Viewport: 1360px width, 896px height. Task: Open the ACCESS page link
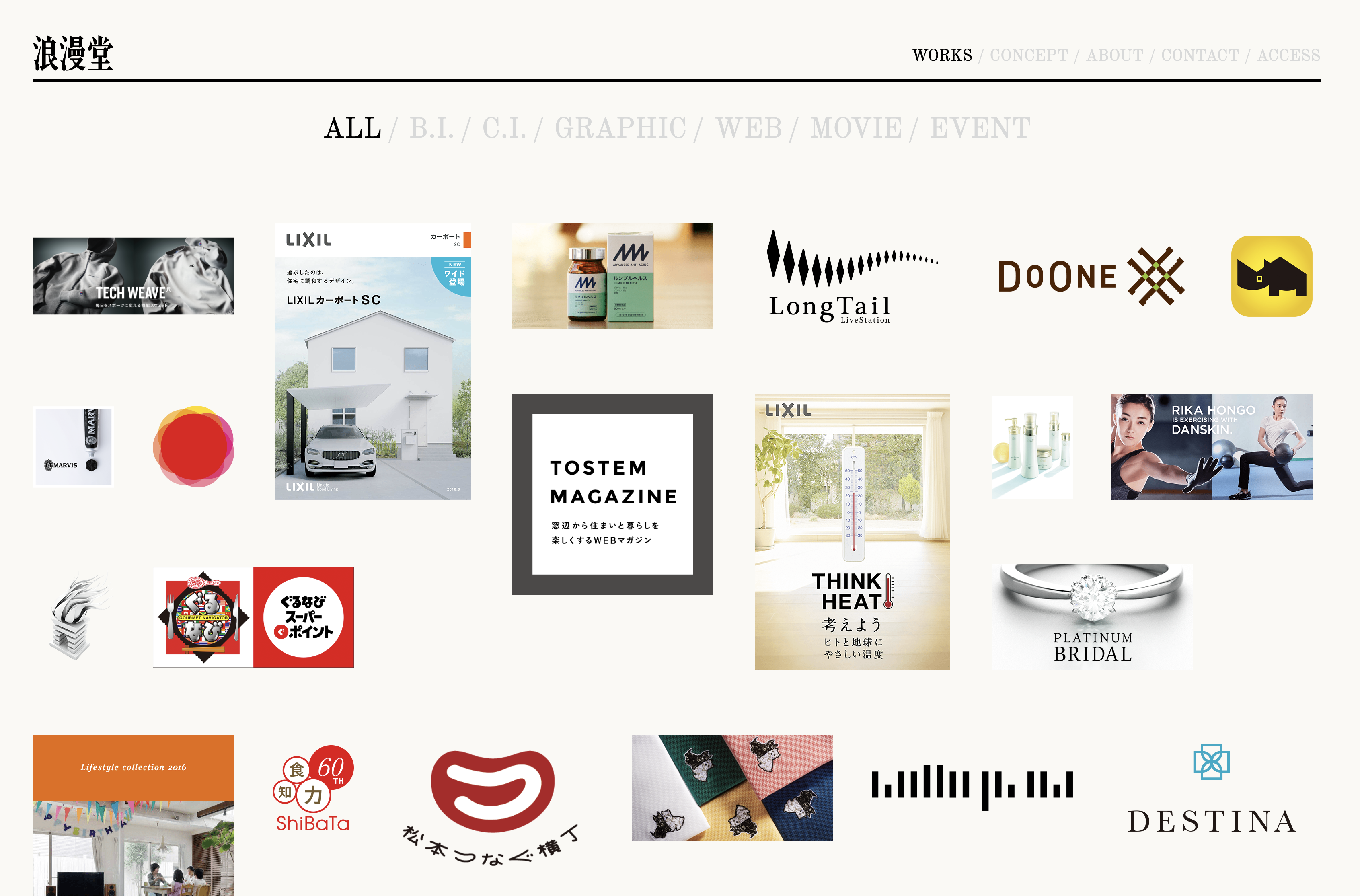(1294, 55)
